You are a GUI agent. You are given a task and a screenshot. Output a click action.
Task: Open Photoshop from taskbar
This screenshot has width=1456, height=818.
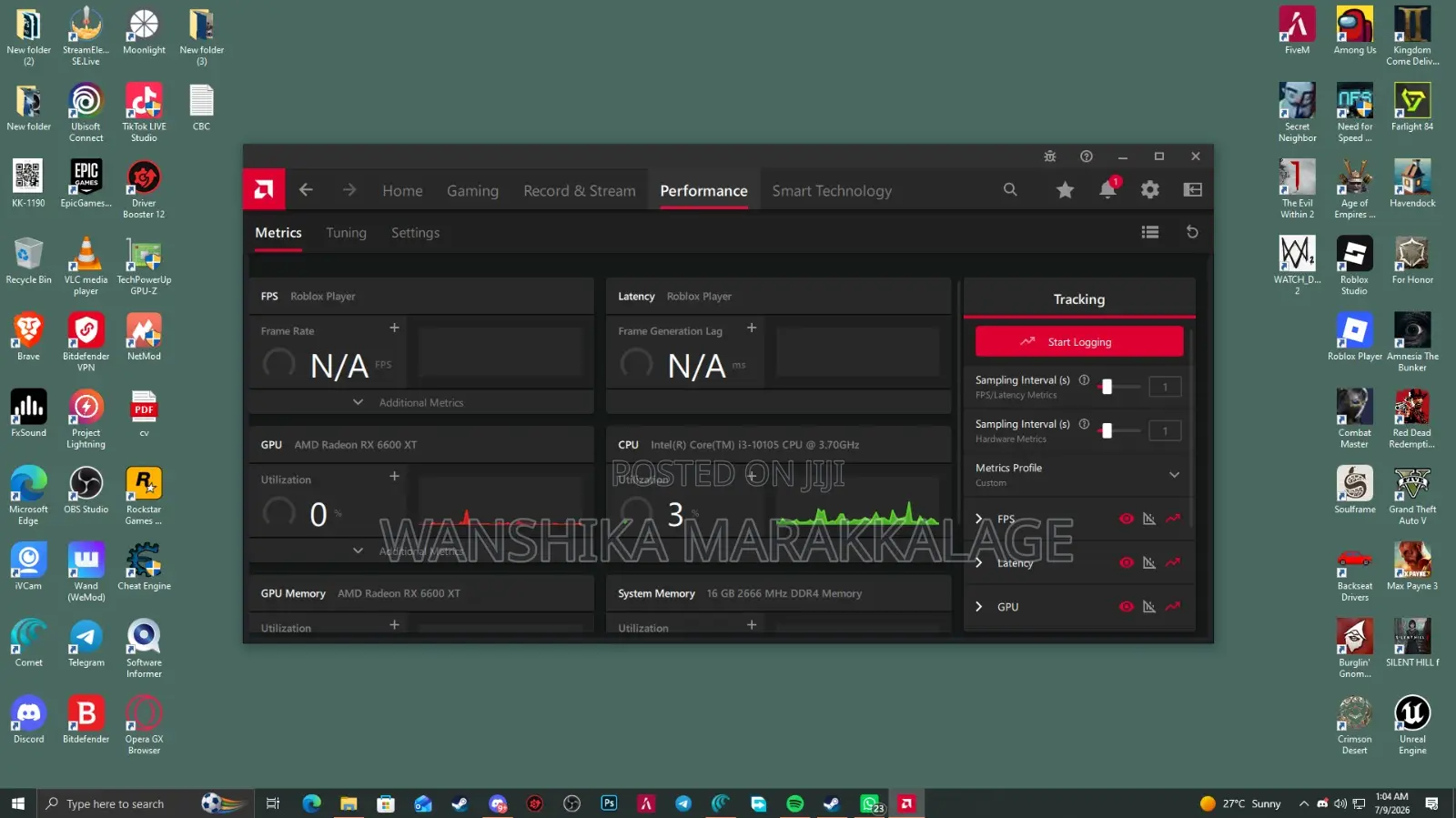(x=609, y=803)
